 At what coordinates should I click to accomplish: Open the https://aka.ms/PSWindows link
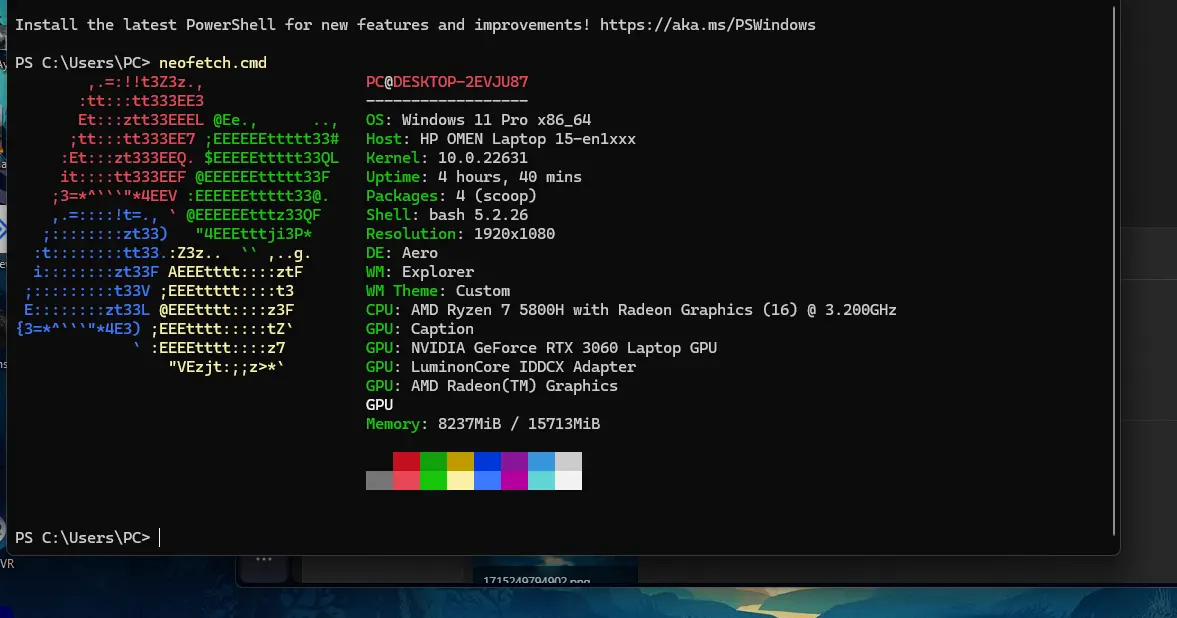[707, 25]
